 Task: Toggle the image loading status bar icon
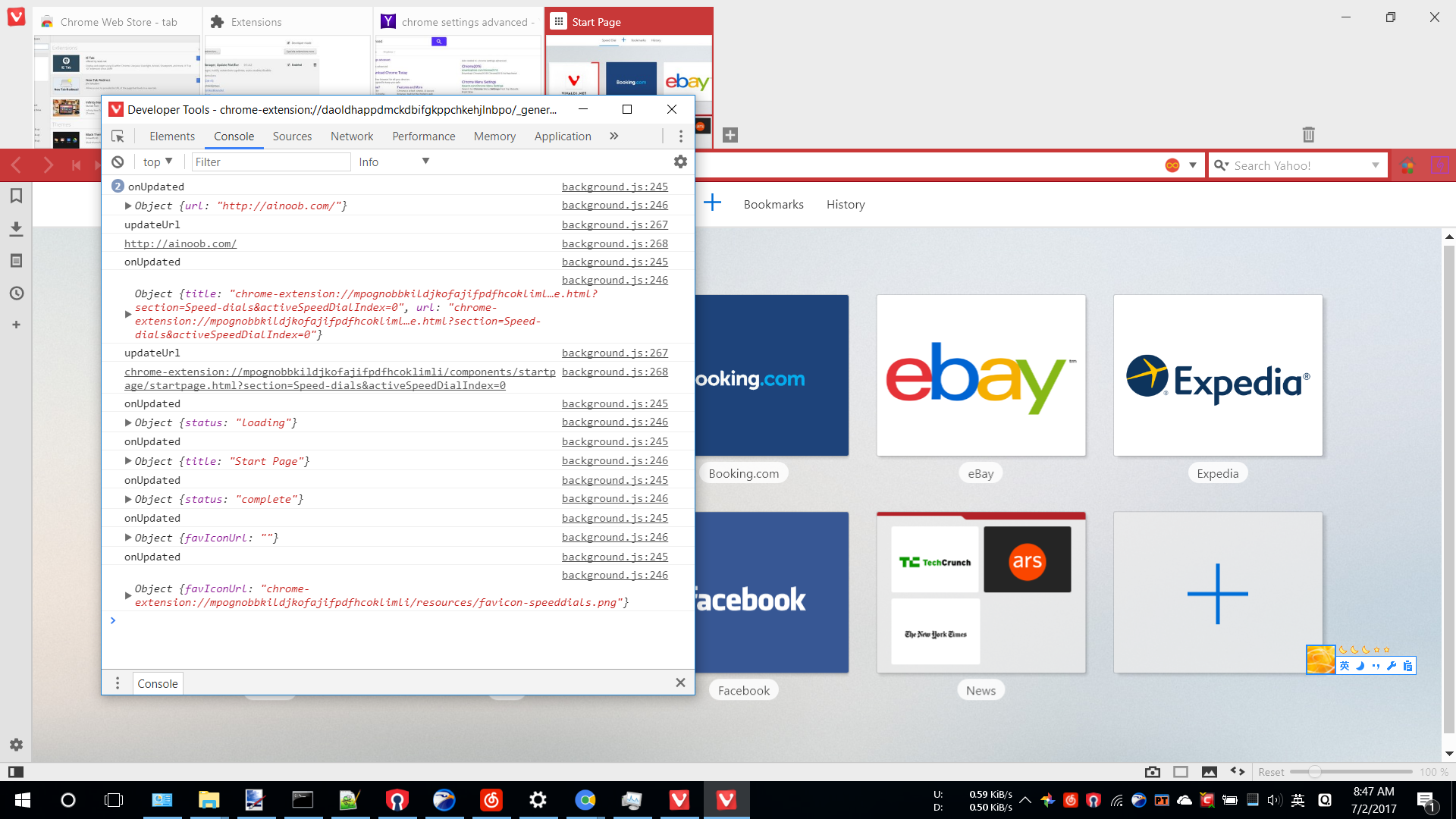click(1210, 772)
